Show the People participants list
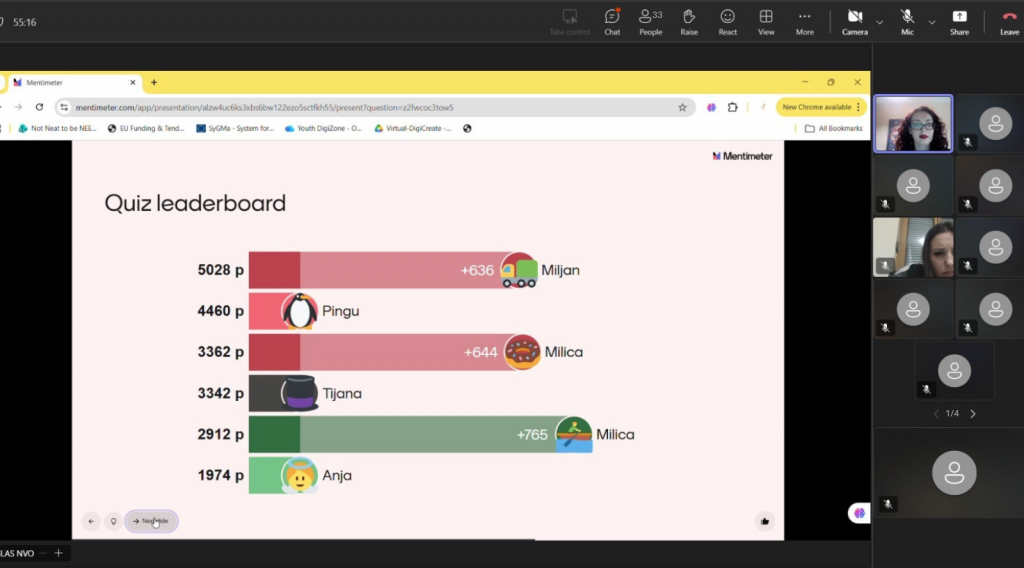Viewport: 1024px width, 568px height. [x=650, y=20]
